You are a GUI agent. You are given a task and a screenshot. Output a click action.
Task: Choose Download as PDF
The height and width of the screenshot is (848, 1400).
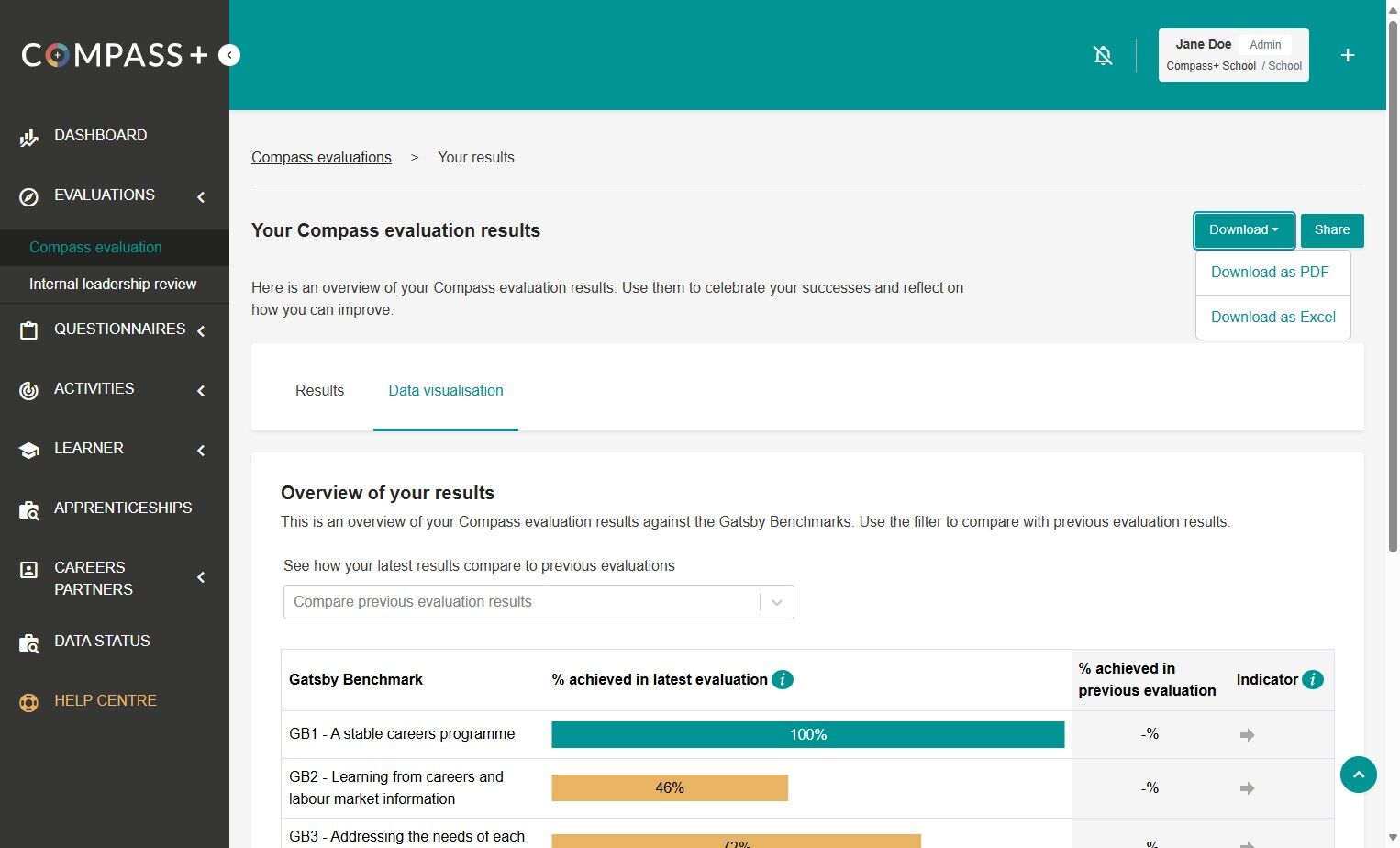(x=1270, y=272)
